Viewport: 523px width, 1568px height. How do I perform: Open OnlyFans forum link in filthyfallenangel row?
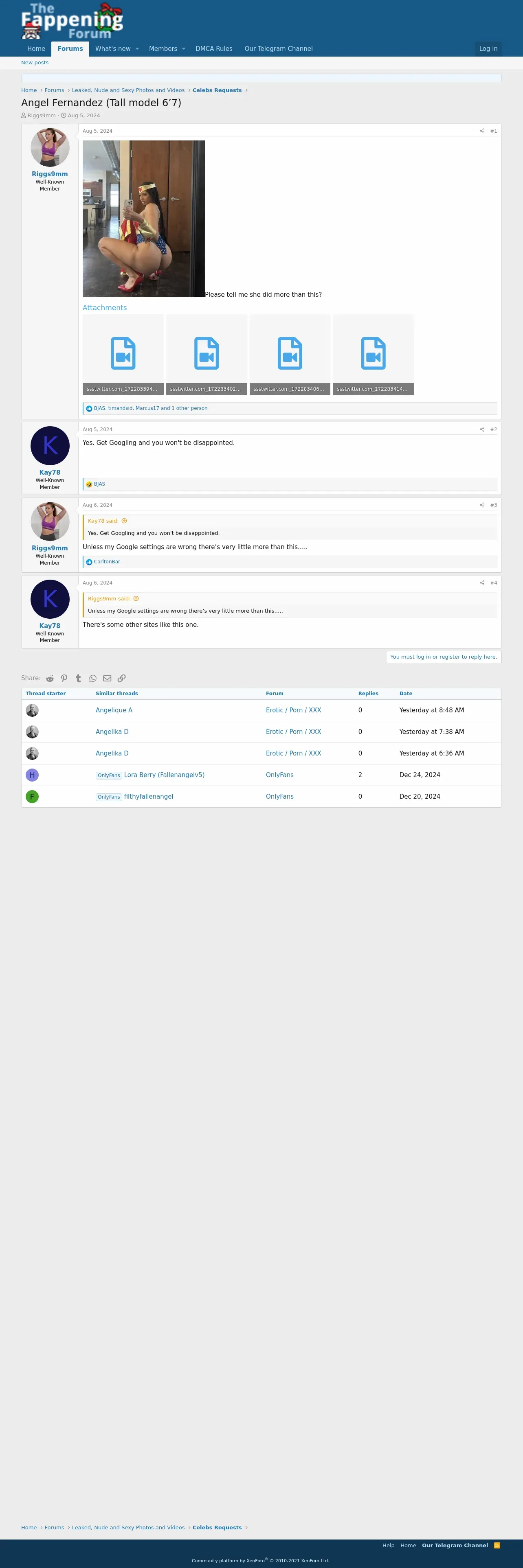click(279, 796)
